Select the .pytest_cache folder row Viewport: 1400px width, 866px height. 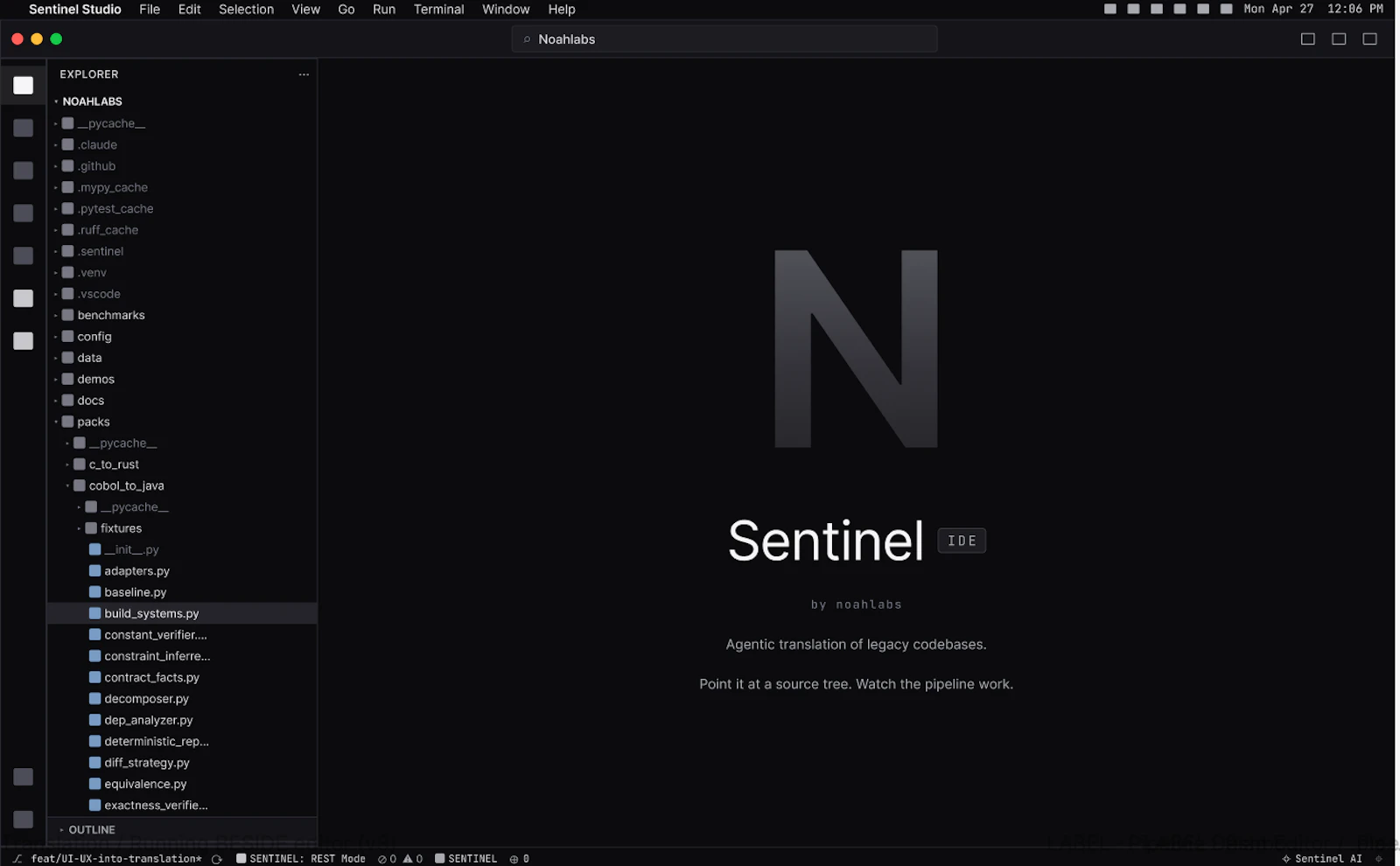pyautogui.click(x=182, y=208)
